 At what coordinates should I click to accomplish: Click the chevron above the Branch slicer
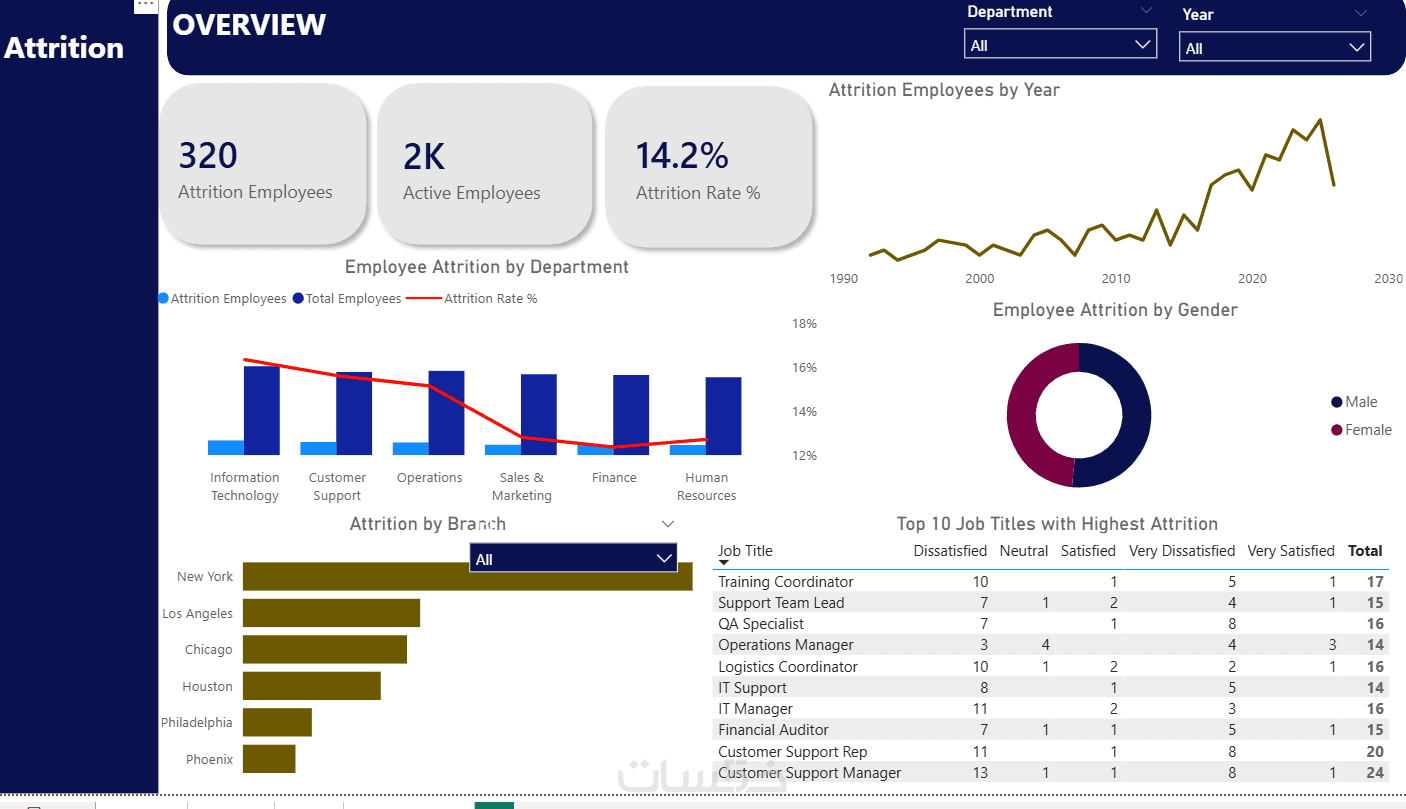tap(668, 524)
